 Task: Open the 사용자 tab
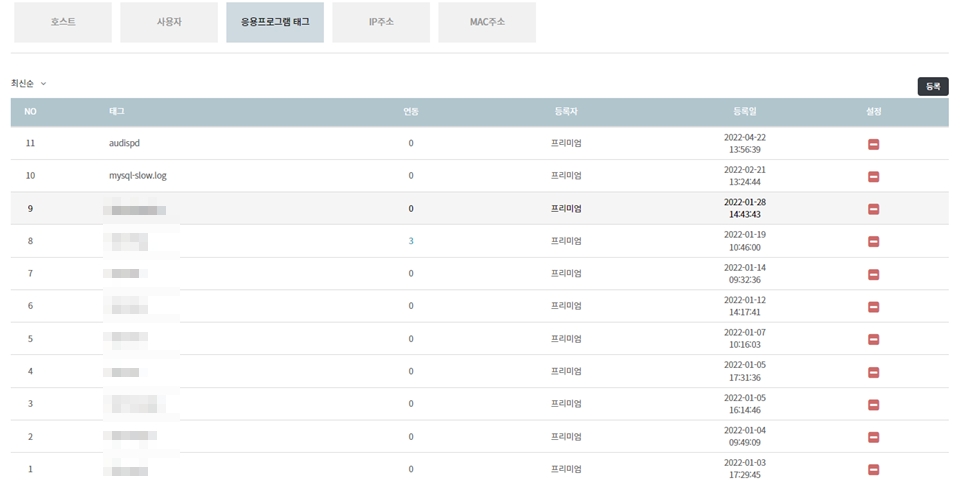tap(169, 22)
